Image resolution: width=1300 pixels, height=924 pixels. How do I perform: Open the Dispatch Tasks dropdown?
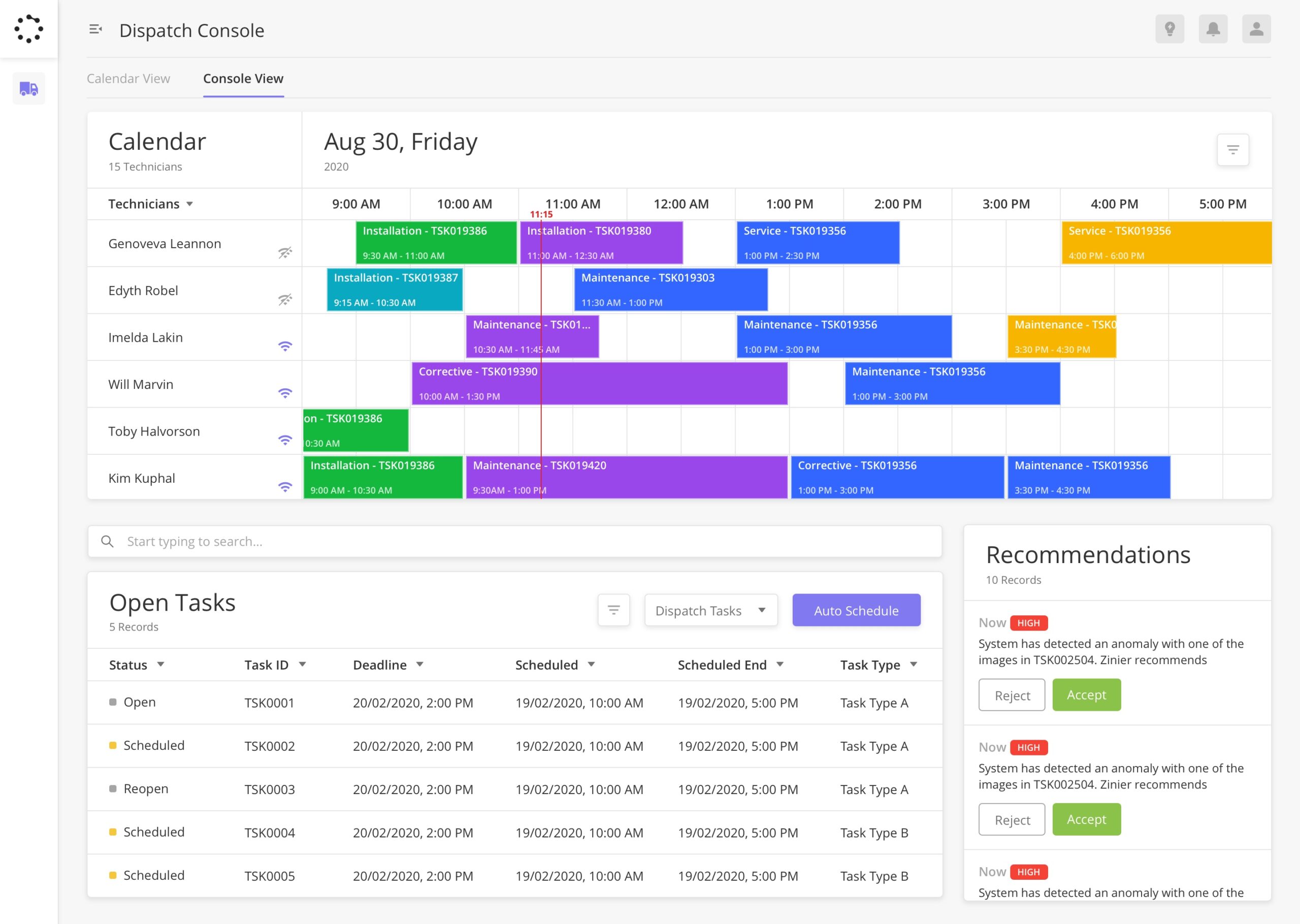click(710, 610)
